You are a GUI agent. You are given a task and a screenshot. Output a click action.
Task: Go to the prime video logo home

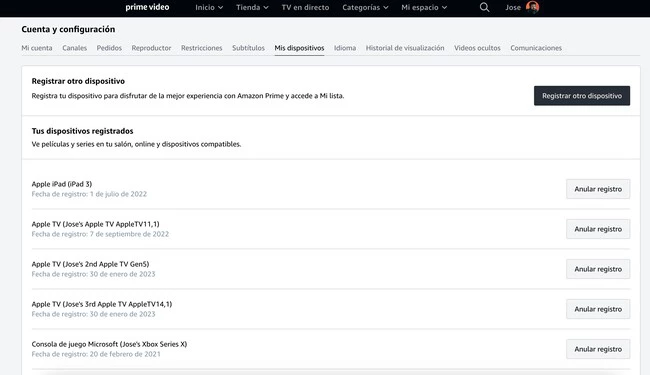pyautogui.click(x=147, y=7)
